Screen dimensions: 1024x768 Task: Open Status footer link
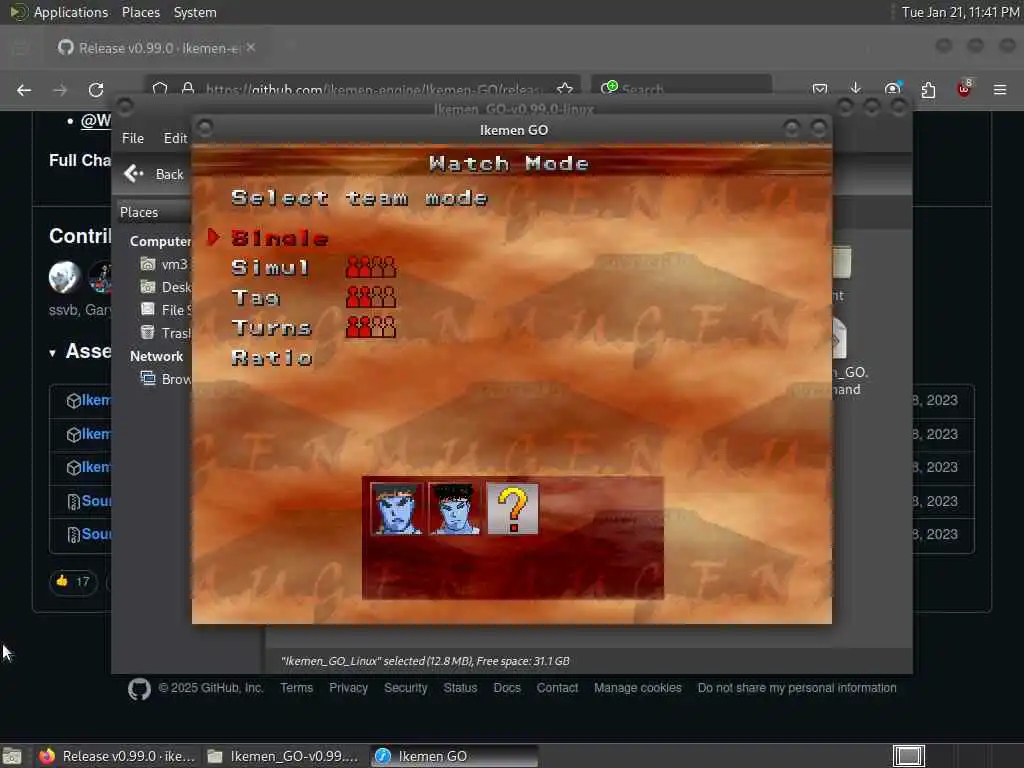click(460, 688)
